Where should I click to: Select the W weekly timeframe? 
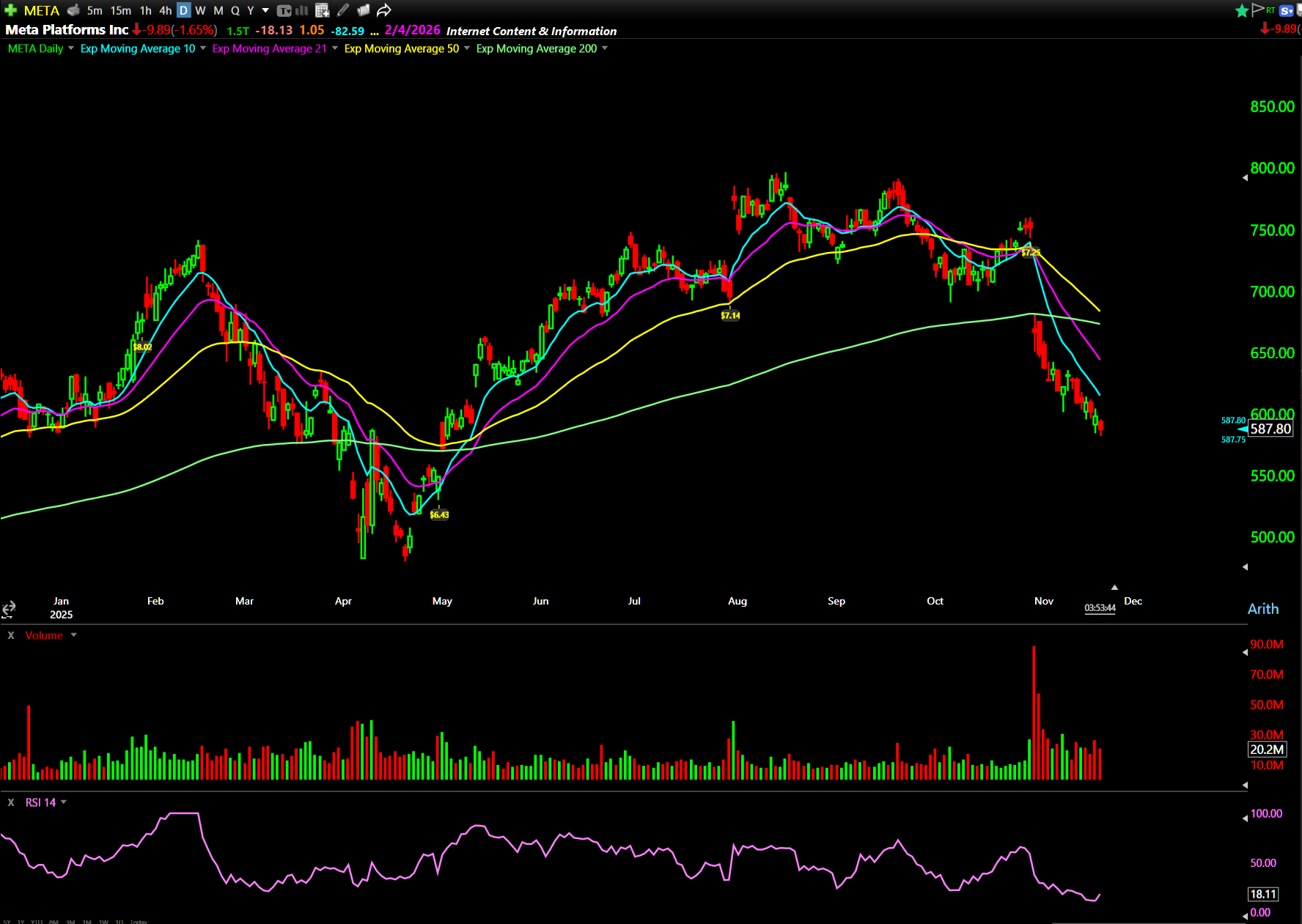(x=200, y=10)
